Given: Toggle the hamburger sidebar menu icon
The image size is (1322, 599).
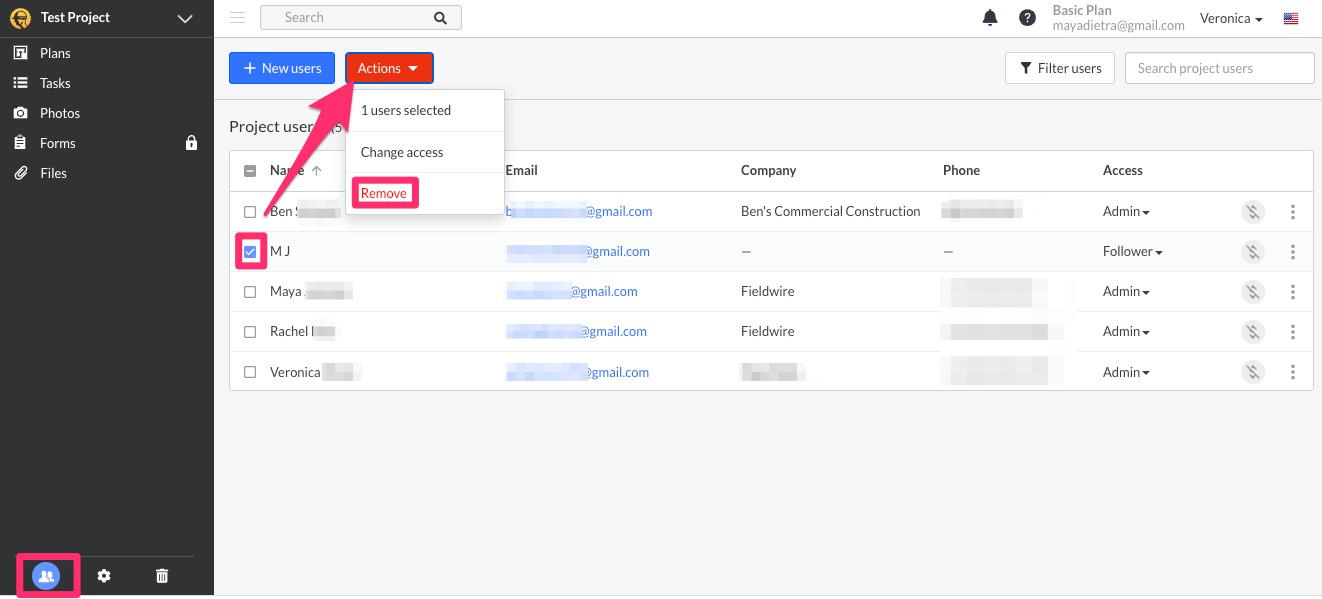Looking at the screenshot, I should [237, 17].
